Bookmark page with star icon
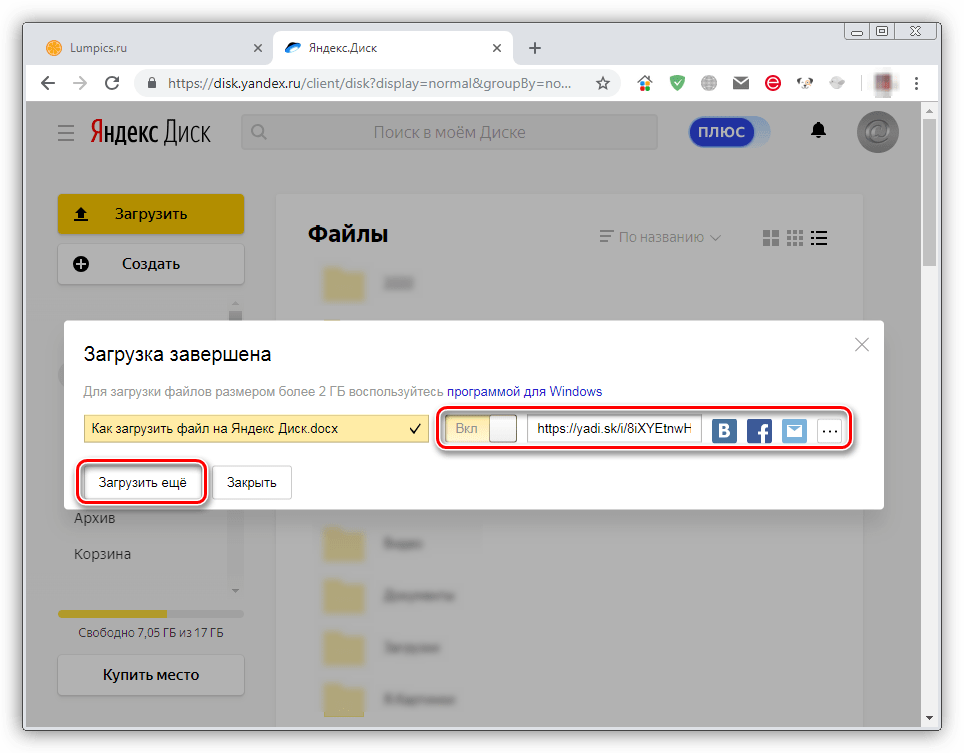Screen dimensions: 964x753 pos(602,83)
